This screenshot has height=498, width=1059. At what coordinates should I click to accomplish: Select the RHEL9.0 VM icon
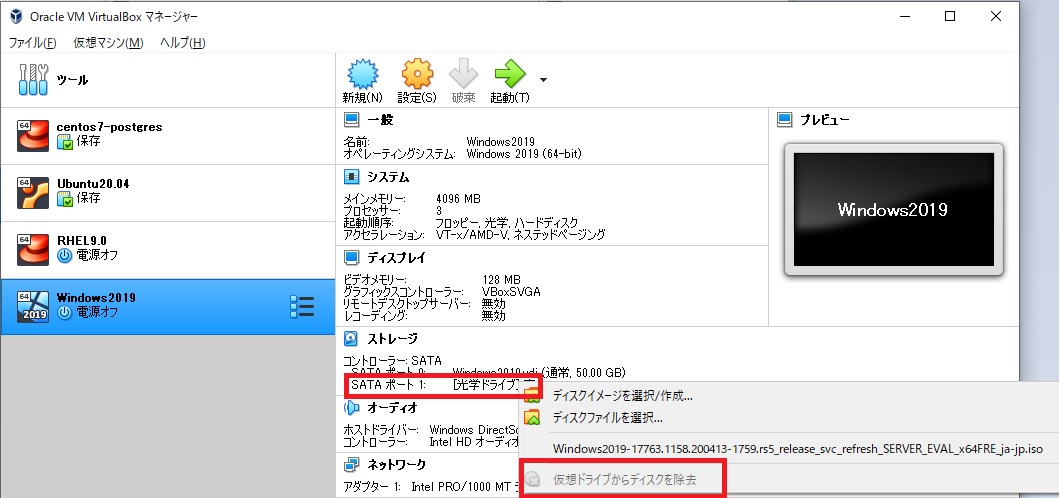[x=33, y=250]
